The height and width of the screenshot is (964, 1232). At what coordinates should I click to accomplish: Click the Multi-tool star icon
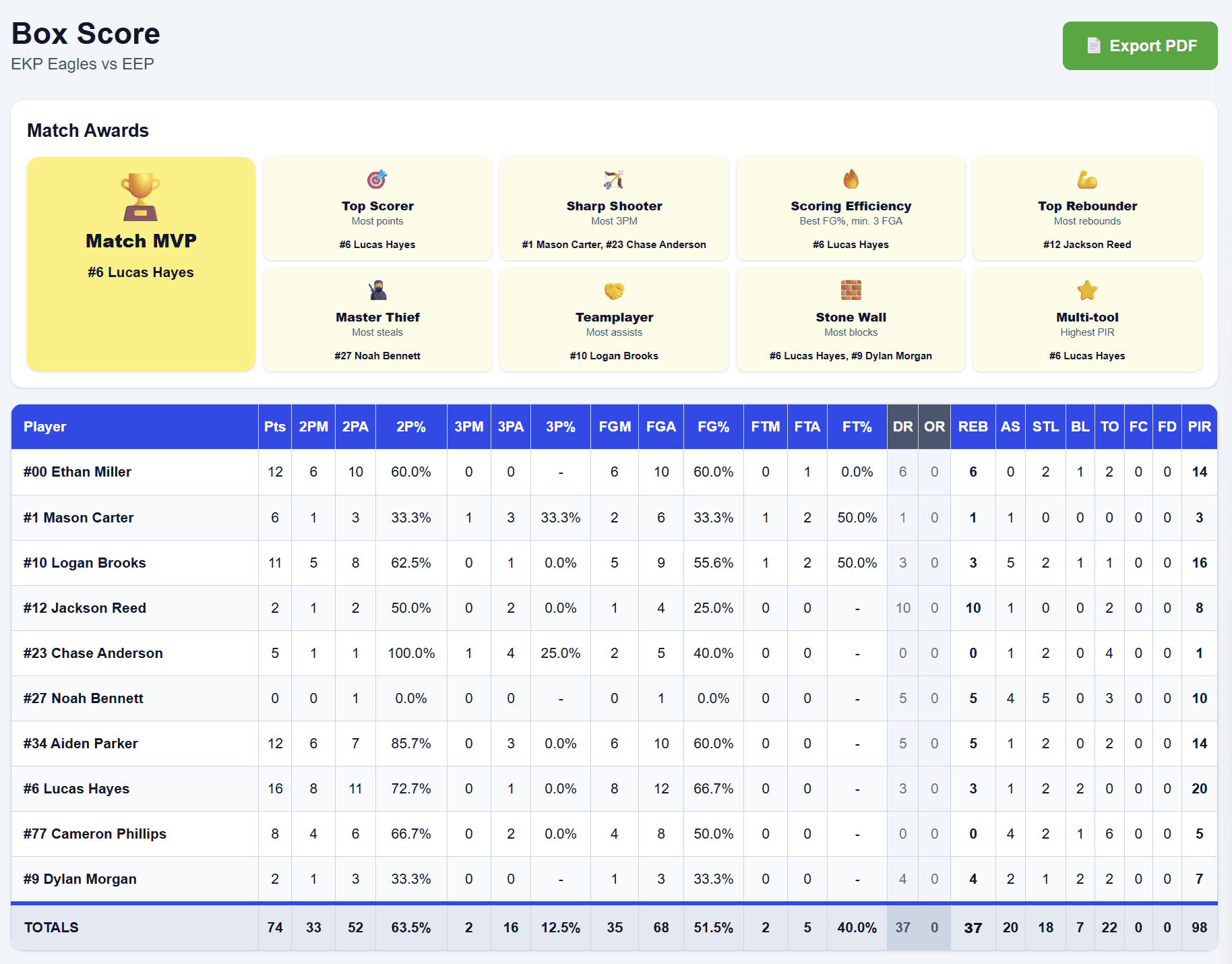coord(1087,291)
